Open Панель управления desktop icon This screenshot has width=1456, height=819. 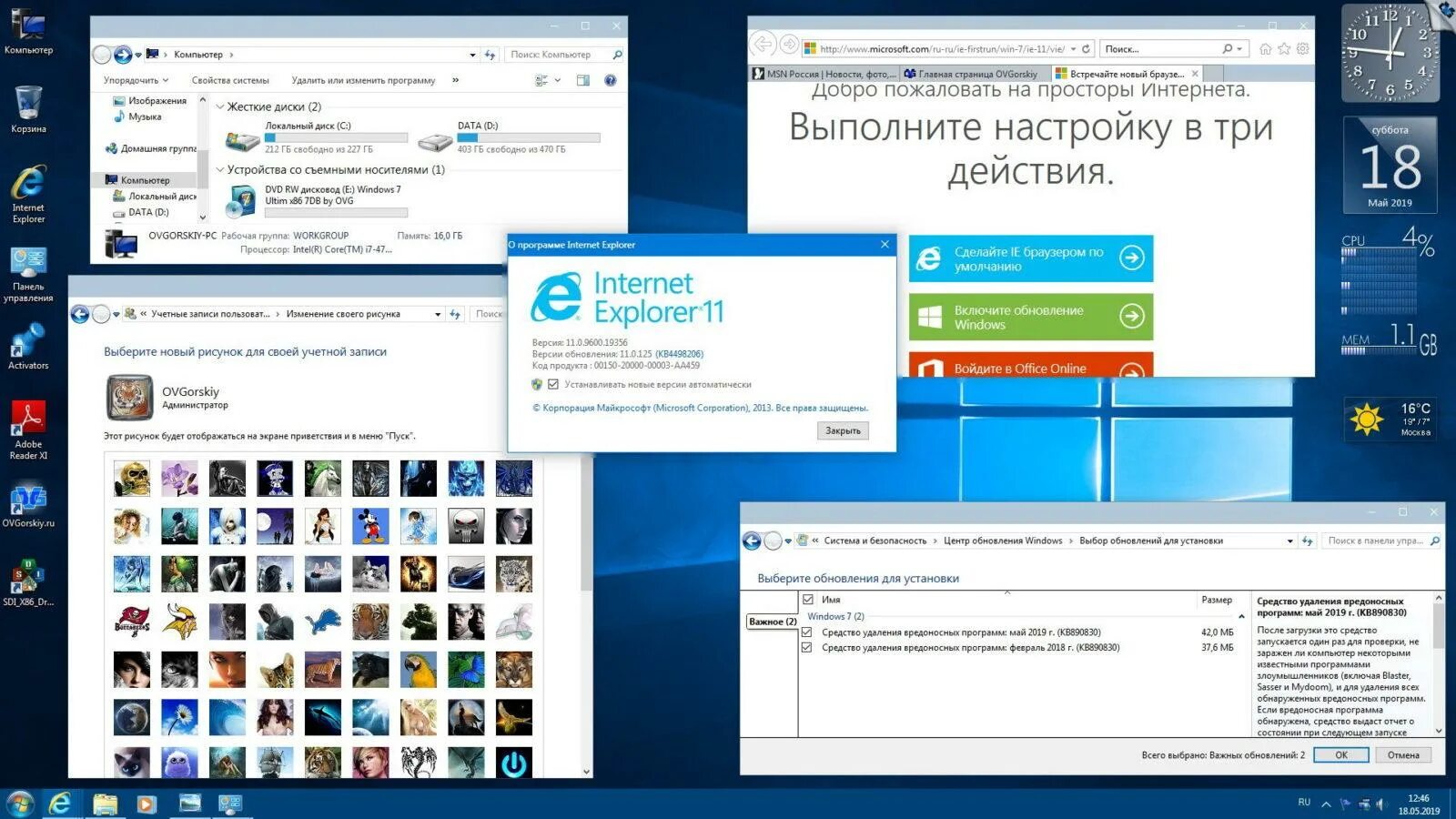point(28,274)
